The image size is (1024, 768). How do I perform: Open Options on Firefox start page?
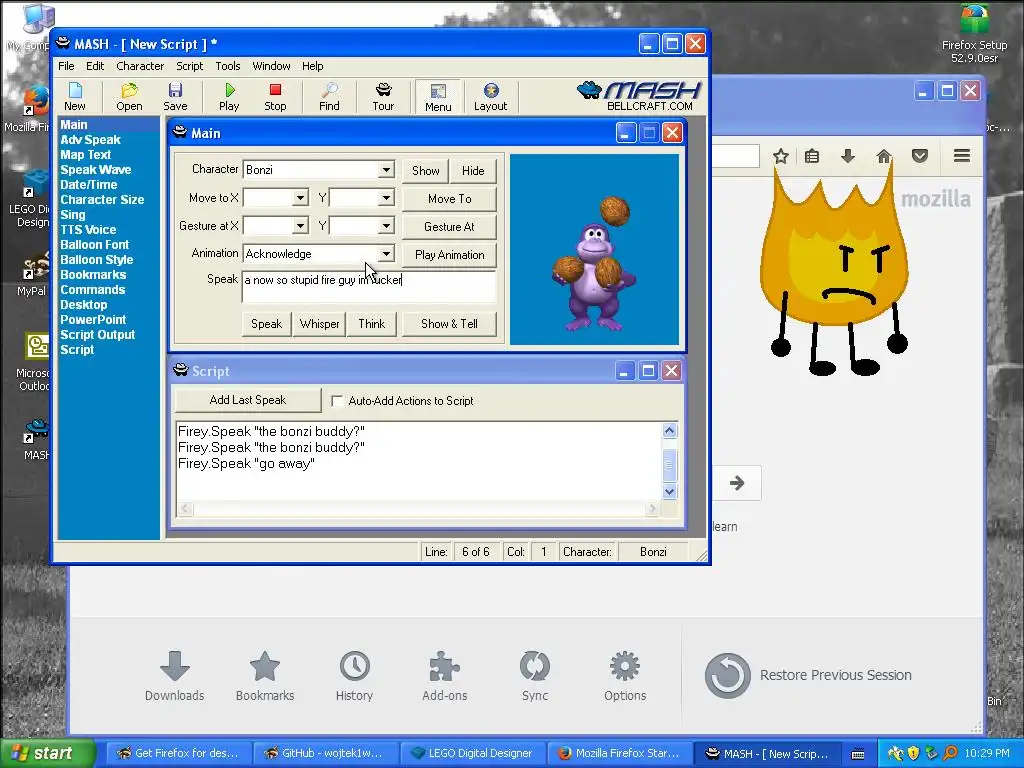click(x=625, y=677)
